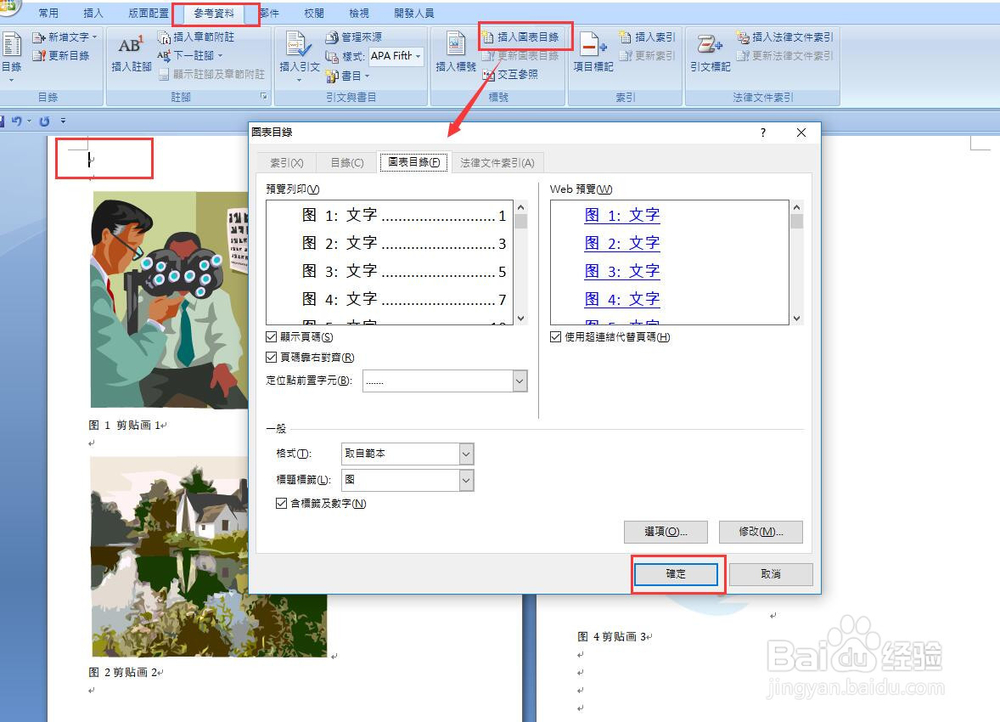1000x722 pixels.
Task: Click 插入索引 insert index
Action: [647, 37]
